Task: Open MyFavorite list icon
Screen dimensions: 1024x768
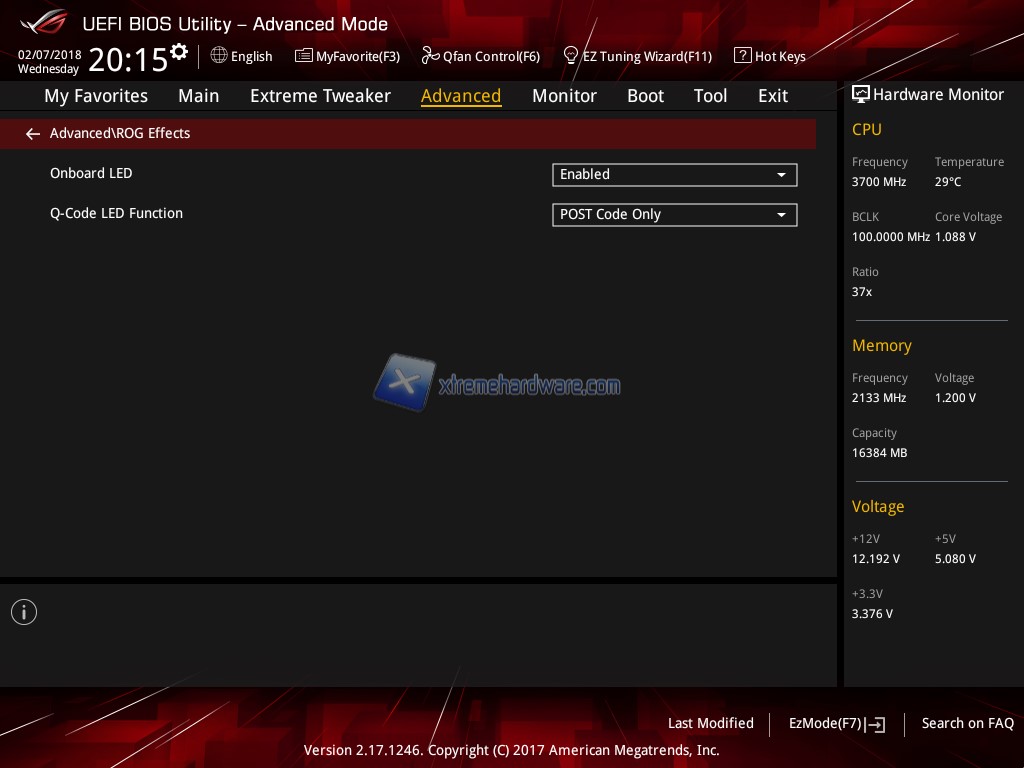Action: coord(303,56)
